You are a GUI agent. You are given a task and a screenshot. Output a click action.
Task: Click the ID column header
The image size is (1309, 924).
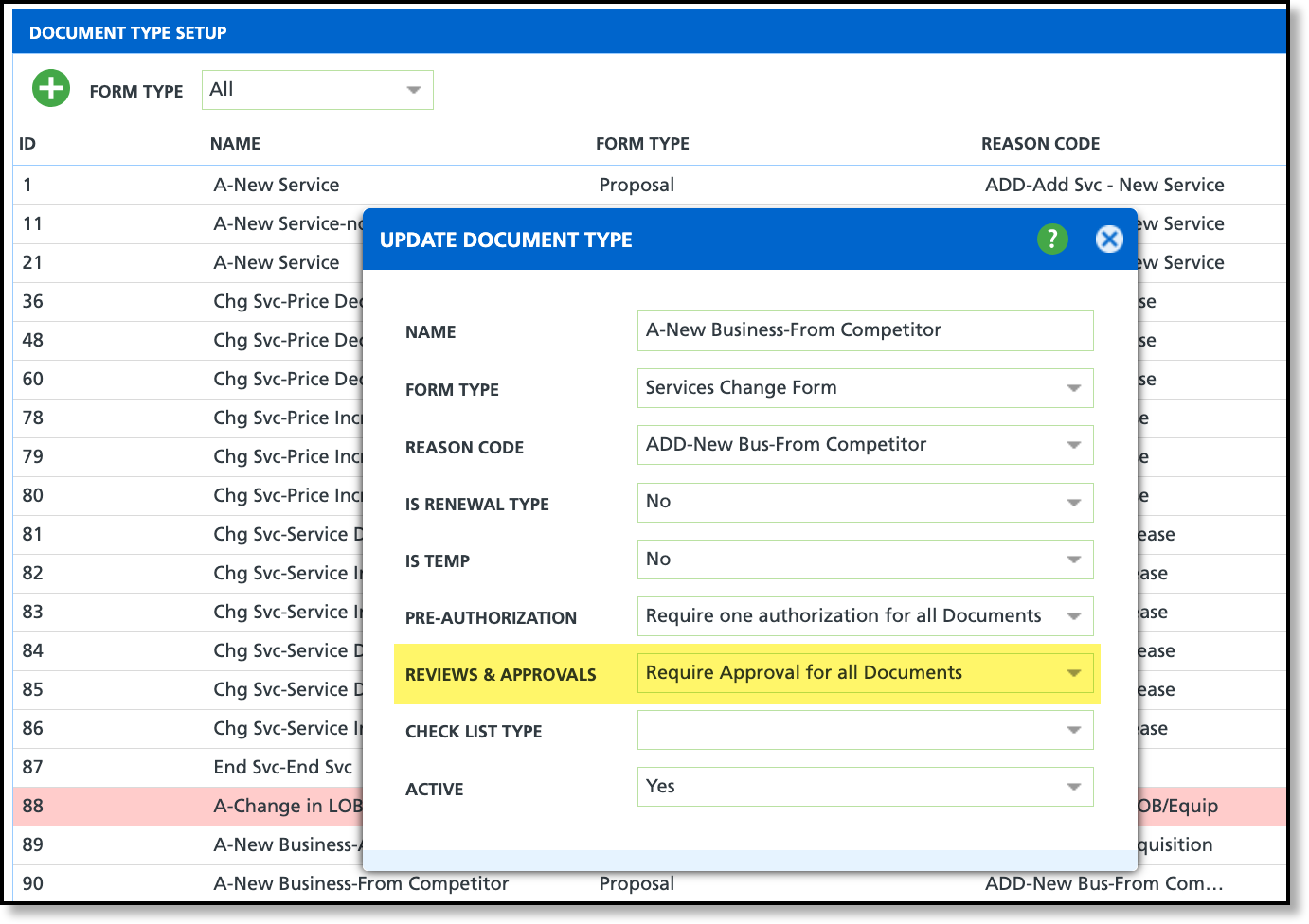[x=27, y=144]
